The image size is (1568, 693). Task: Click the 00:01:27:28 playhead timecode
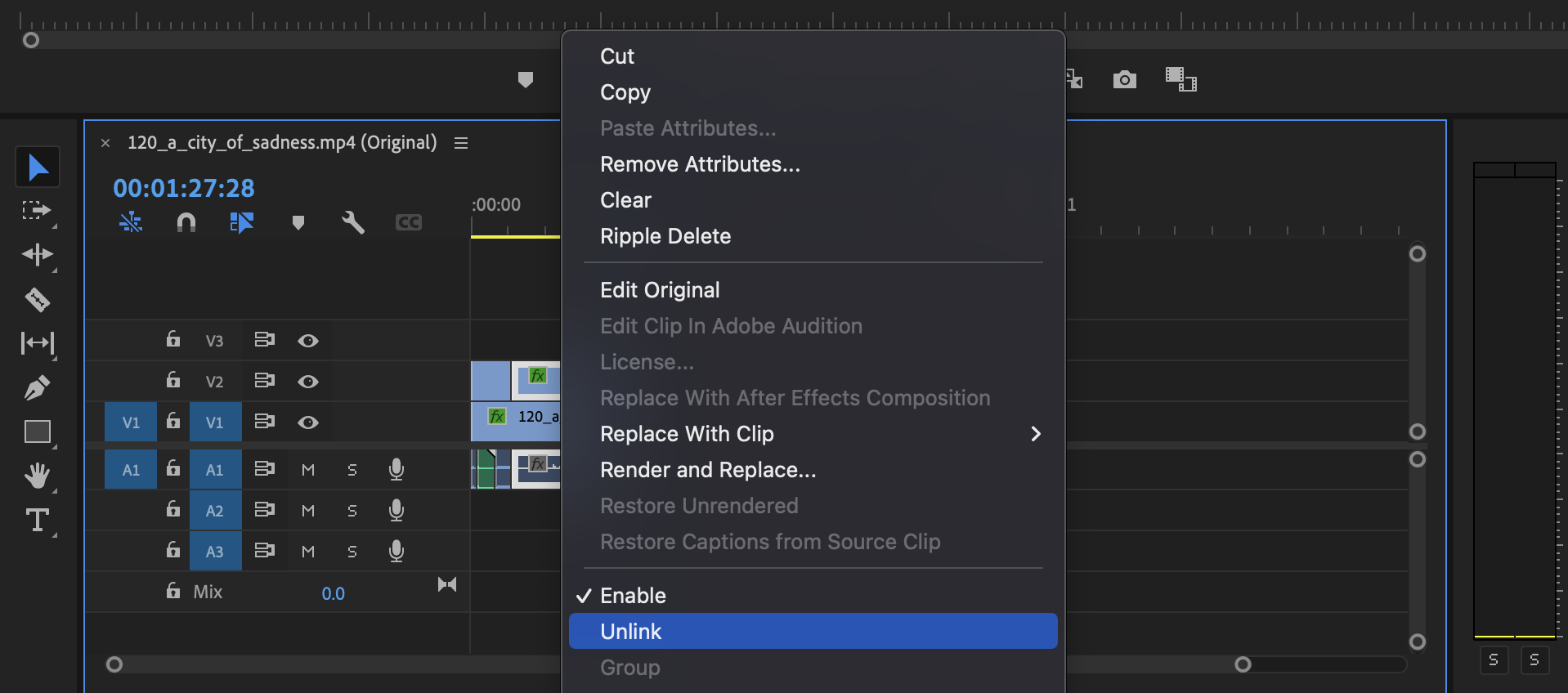pos(184,189)
